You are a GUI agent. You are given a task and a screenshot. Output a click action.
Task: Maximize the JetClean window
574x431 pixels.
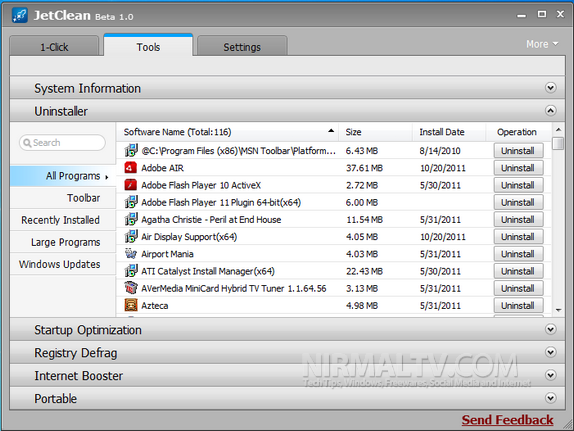pos(541,14)
